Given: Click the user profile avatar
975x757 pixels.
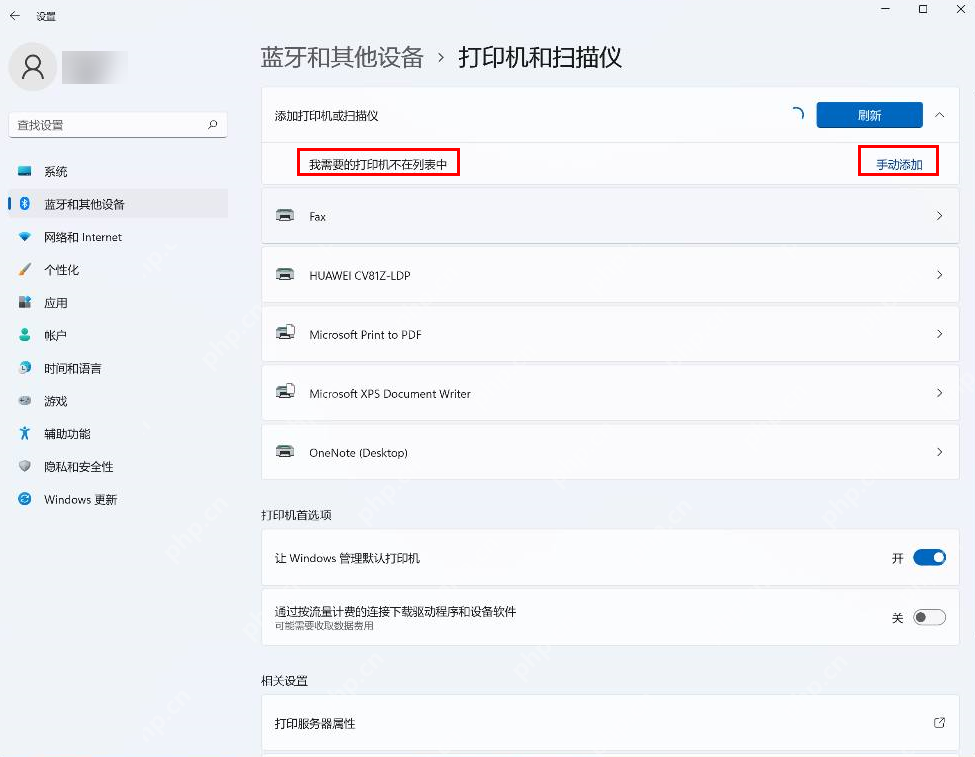Looking at the screenshot, I should tap(33, 67).
